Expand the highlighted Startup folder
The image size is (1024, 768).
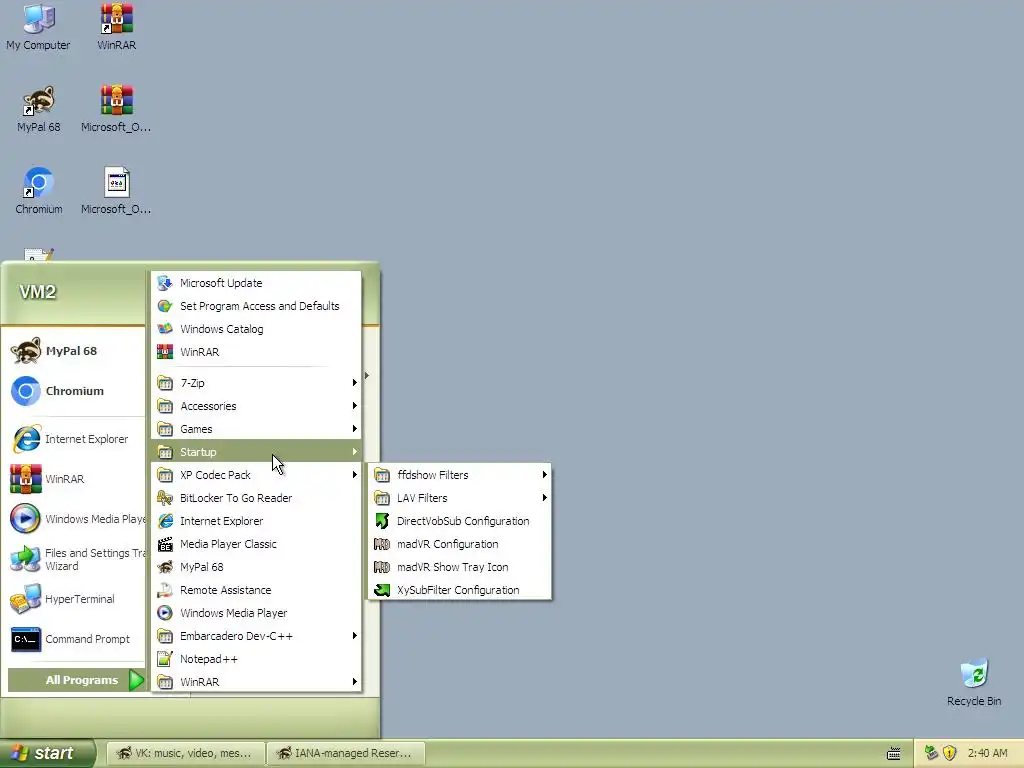point(256,452)
